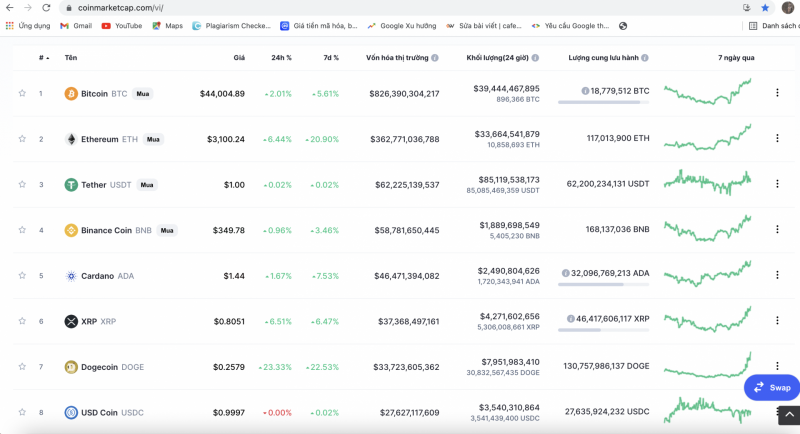Click the address bar URL field
The image size is (800, 434).
398,8
